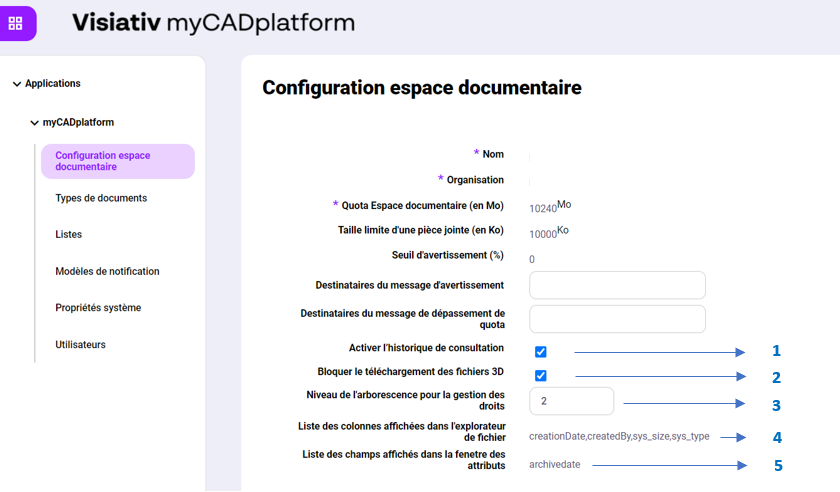Focus the dépassement de quota recipients field
Viewport: 840px width, 492px height.
[x=617, y=319]
